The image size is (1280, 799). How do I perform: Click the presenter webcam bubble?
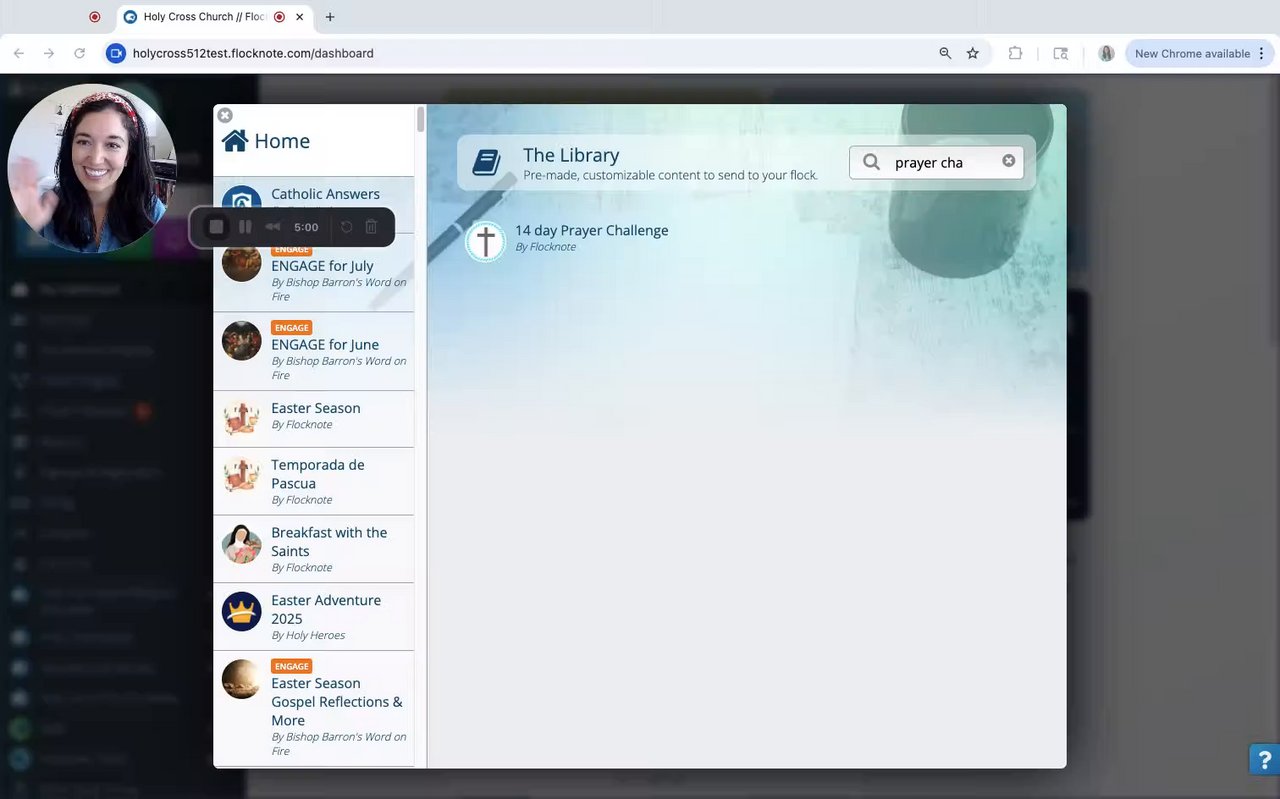click(x=92, y=168)
